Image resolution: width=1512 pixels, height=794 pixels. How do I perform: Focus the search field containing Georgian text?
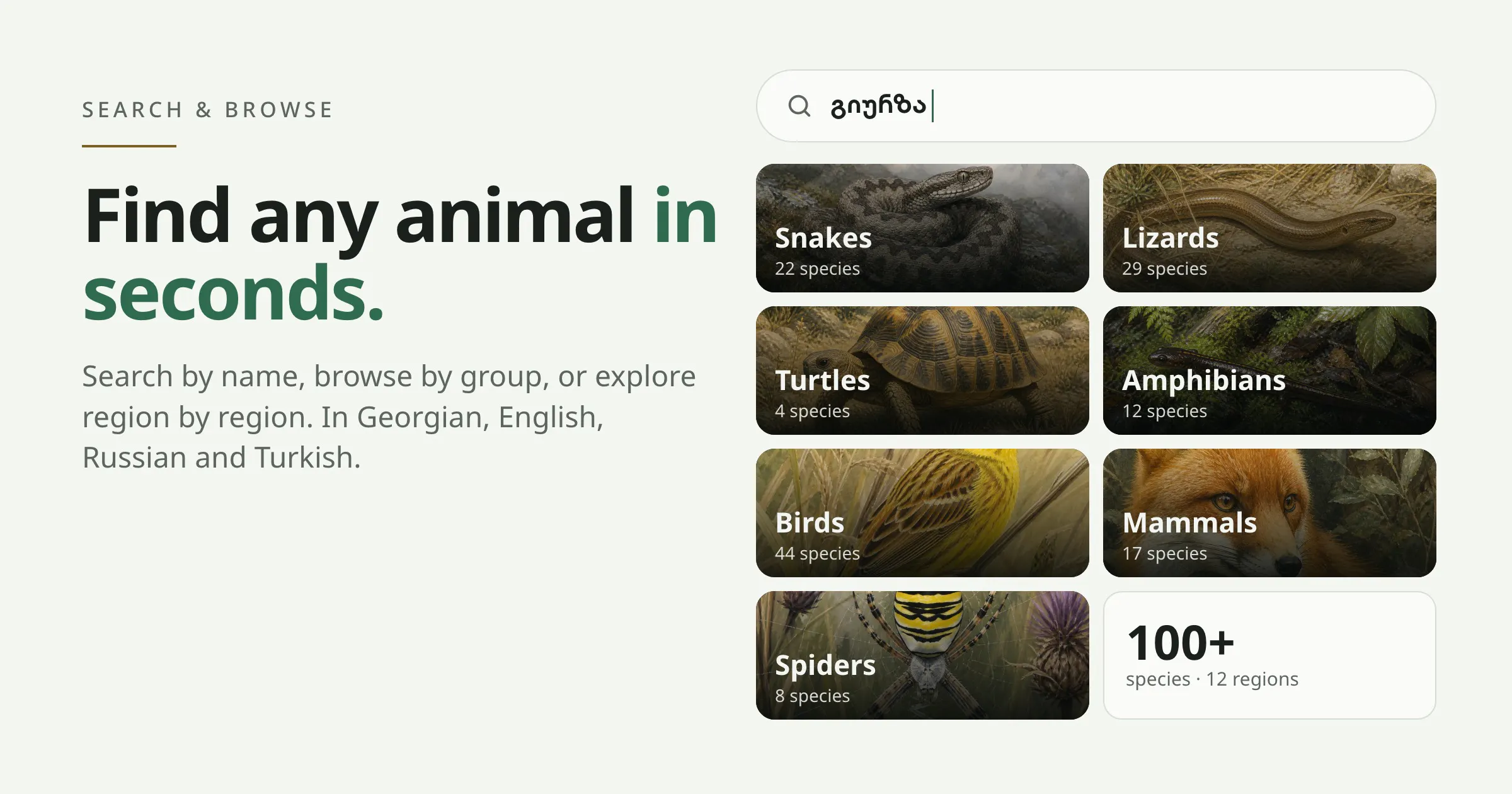(x=1096, y=106)
